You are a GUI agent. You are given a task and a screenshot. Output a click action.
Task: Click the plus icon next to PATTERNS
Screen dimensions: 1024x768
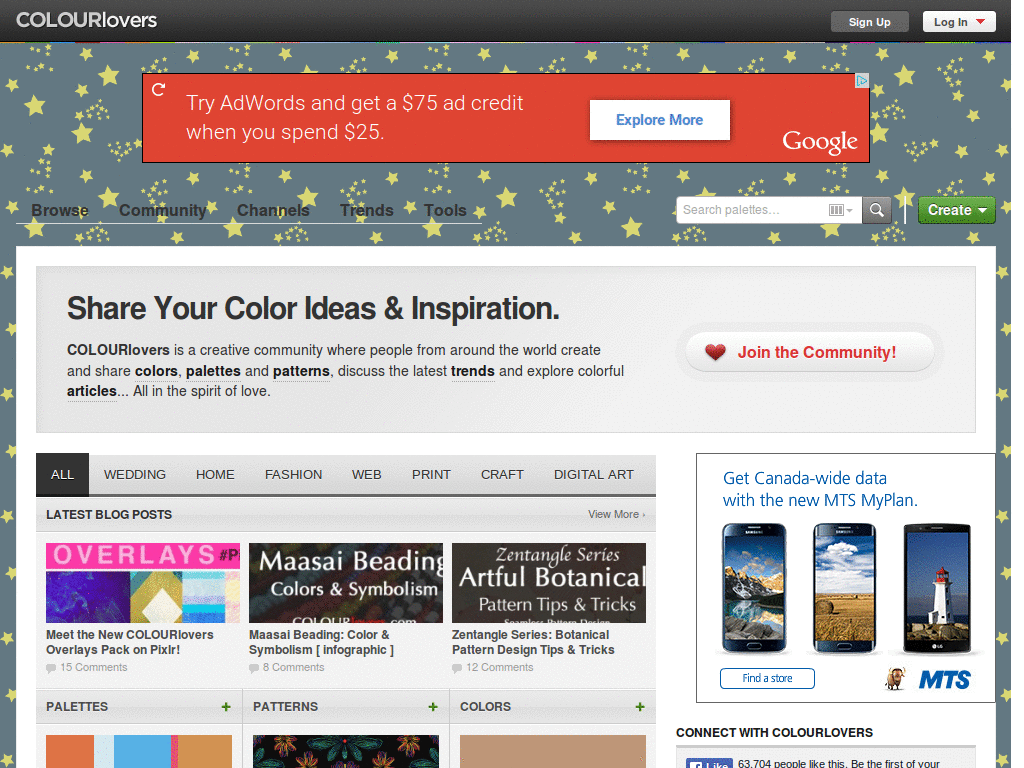click(x=432, y=707)
